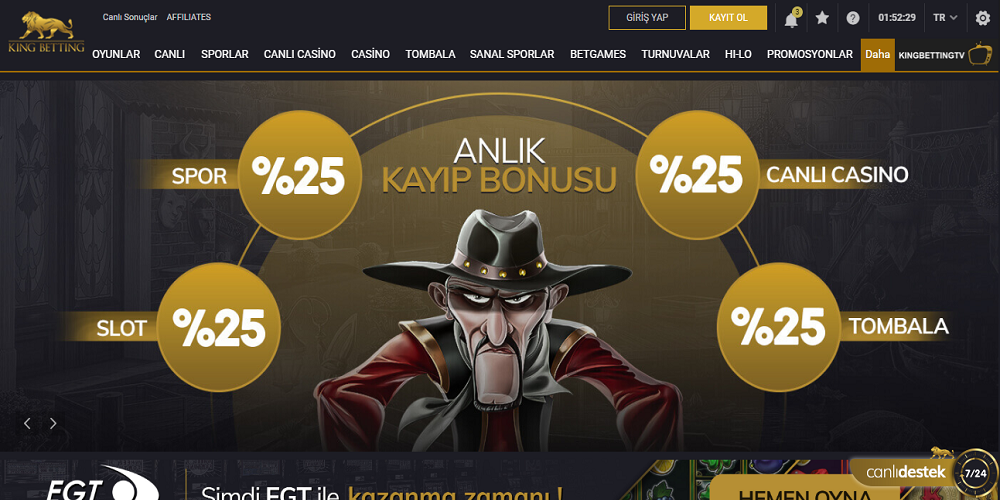Open the notifications bell icon
This screenshot has width=1000, height=500.
click(x=791, y=18)
